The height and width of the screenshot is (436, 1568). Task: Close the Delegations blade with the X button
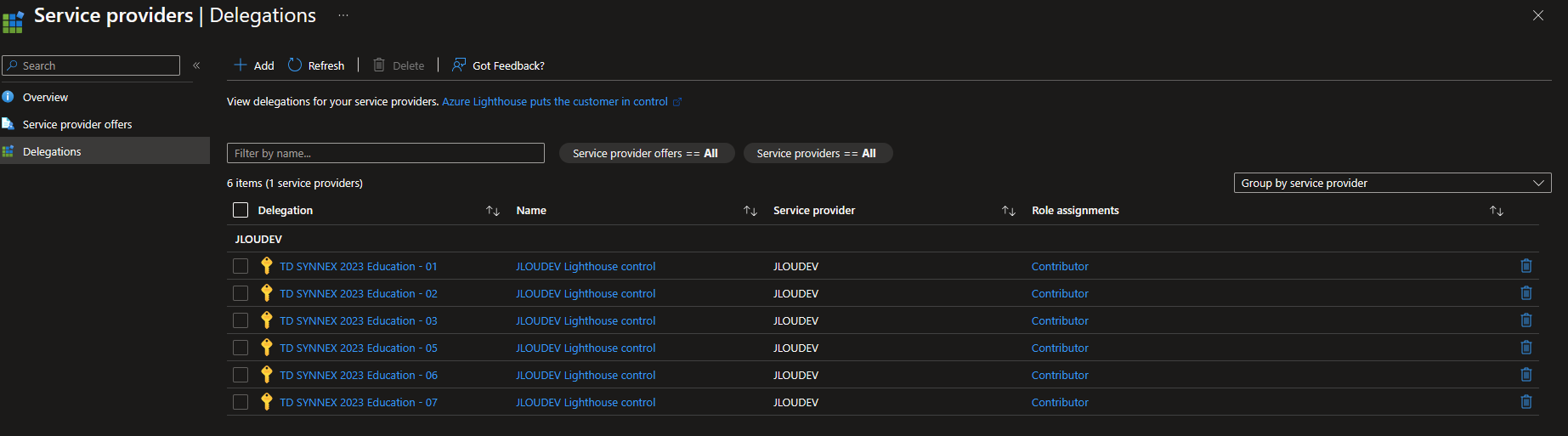(x=1538, y=15)
